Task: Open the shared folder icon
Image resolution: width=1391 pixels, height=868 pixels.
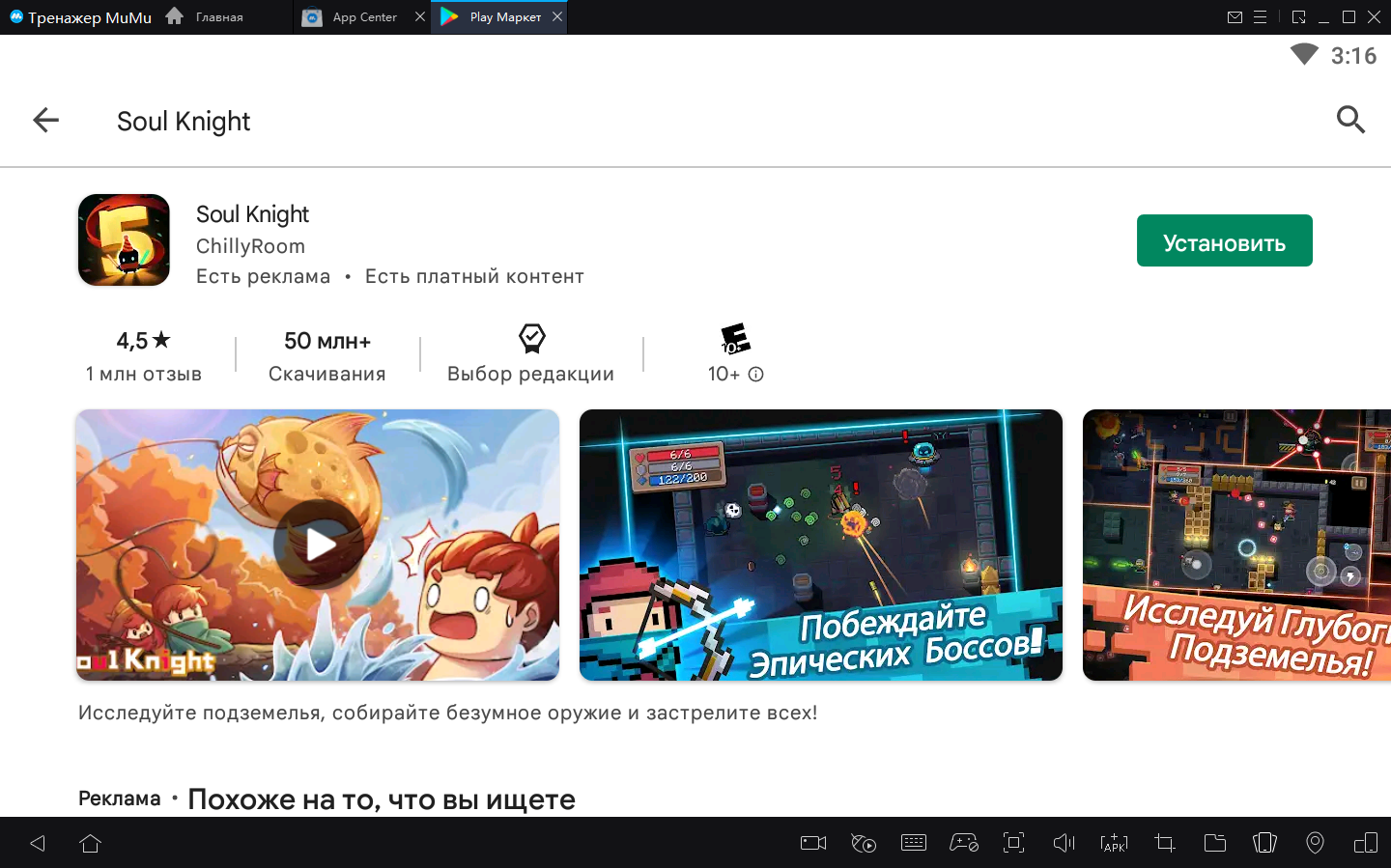Action: [x=1214, y=843]
